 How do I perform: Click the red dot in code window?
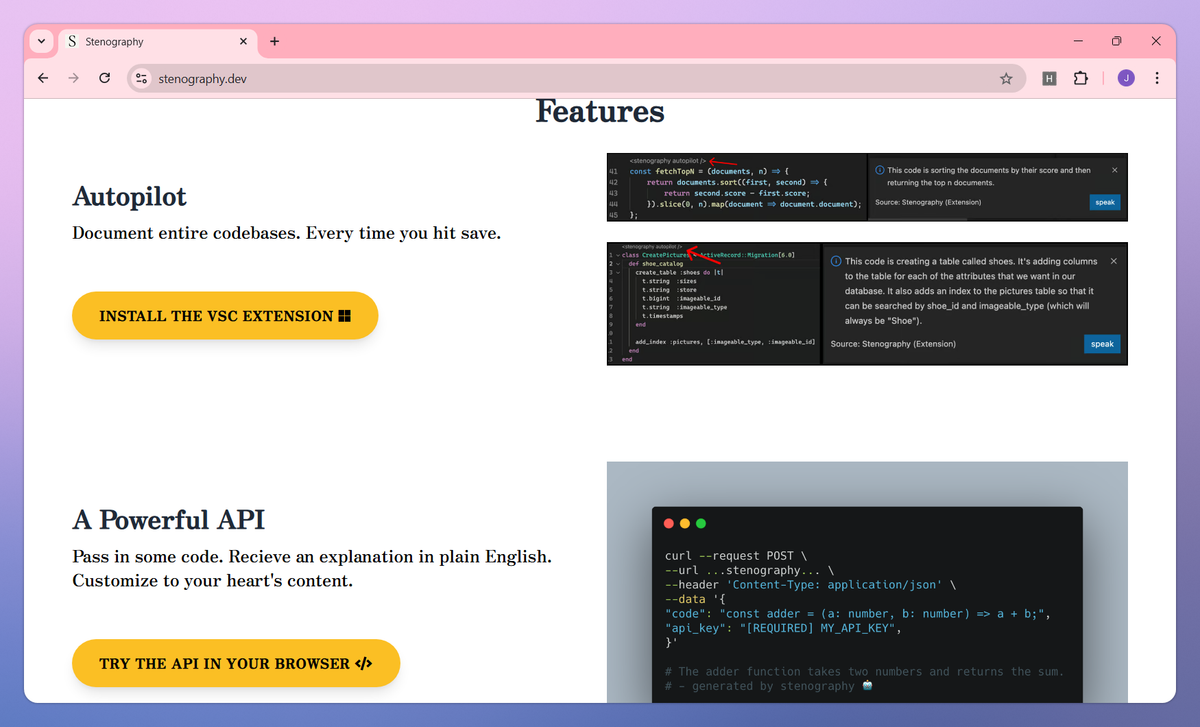(669, 523)
